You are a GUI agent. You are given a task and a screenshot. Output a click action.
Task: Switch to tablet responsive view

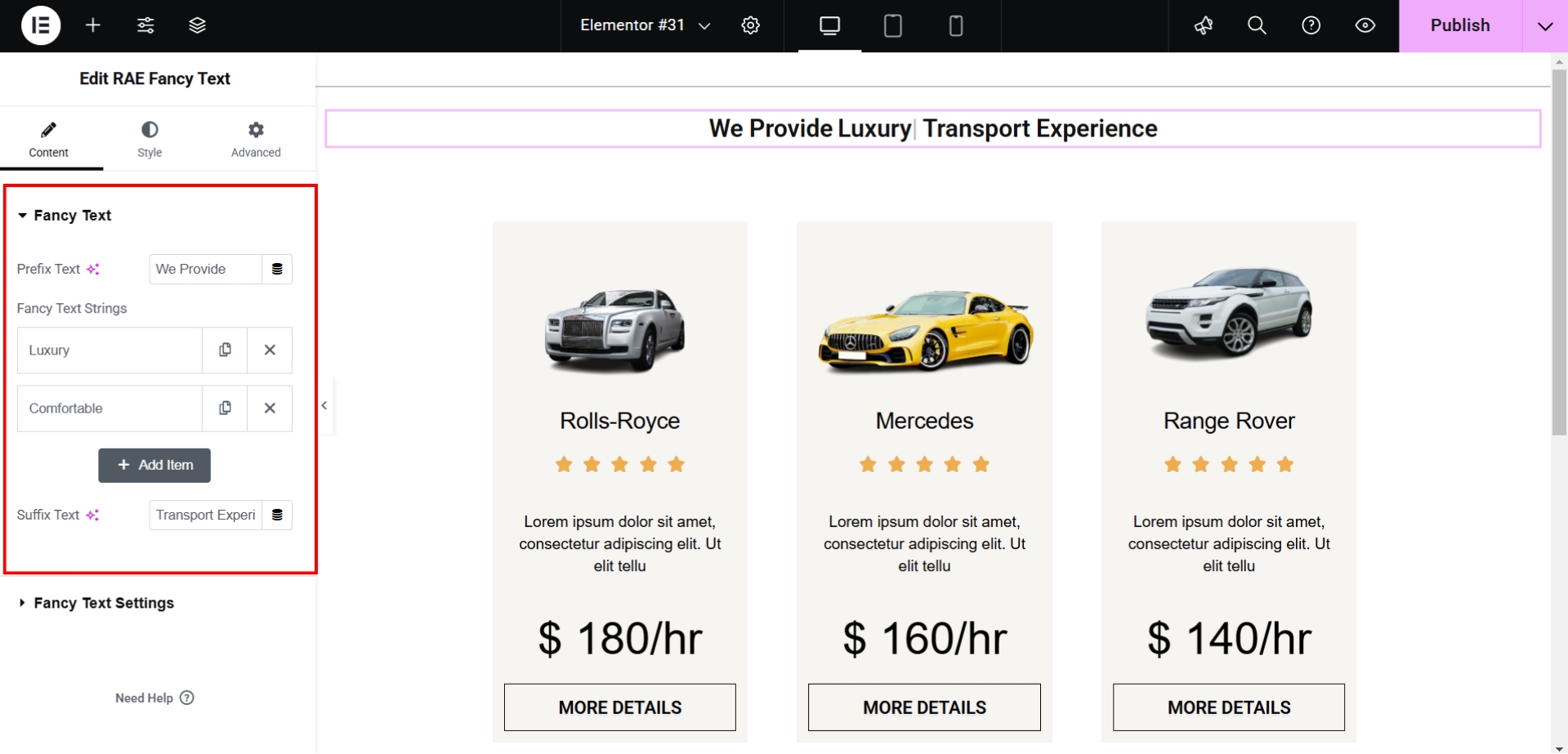(x=893, y=26)
